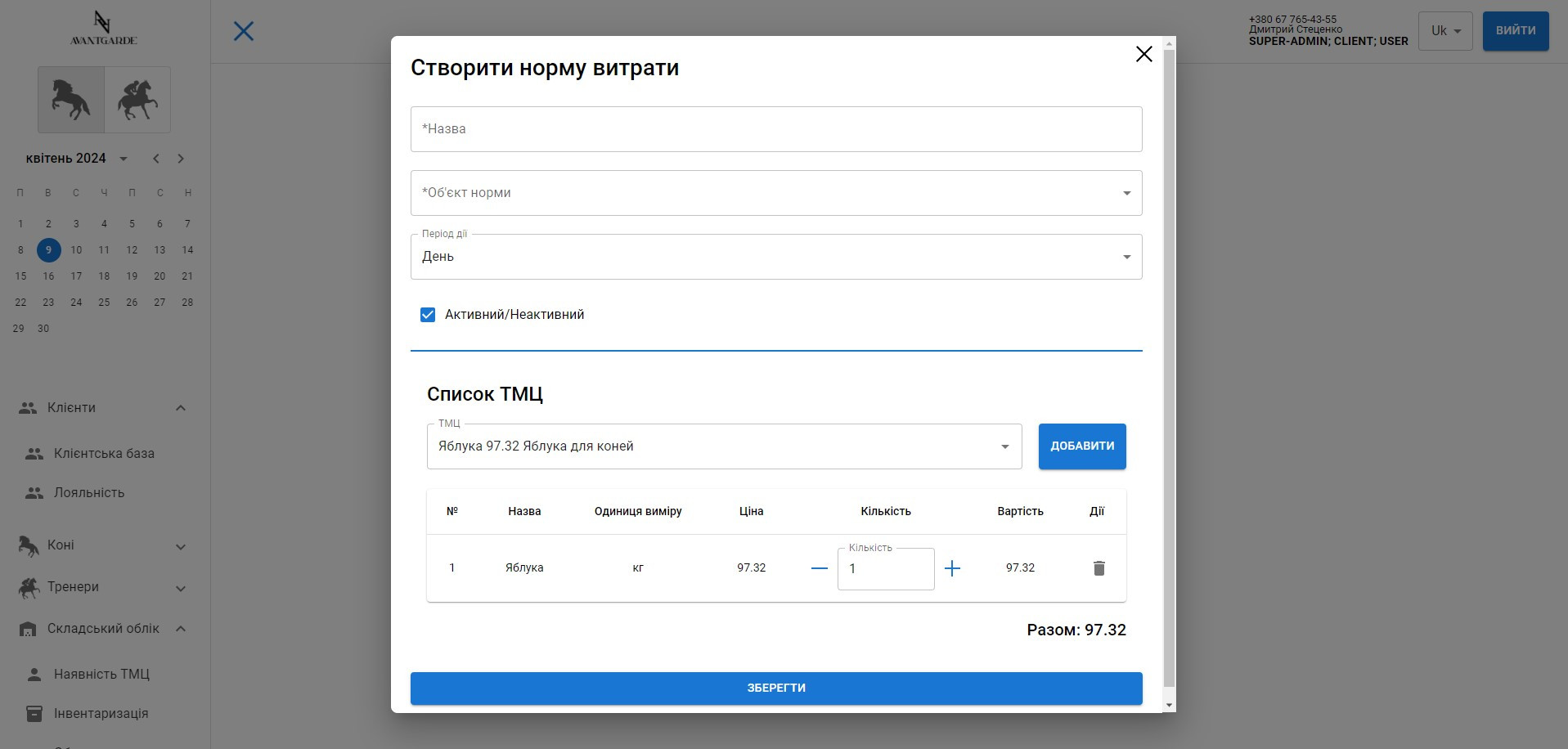Open the Об'єкт норми dropdown

click(775, 193)
